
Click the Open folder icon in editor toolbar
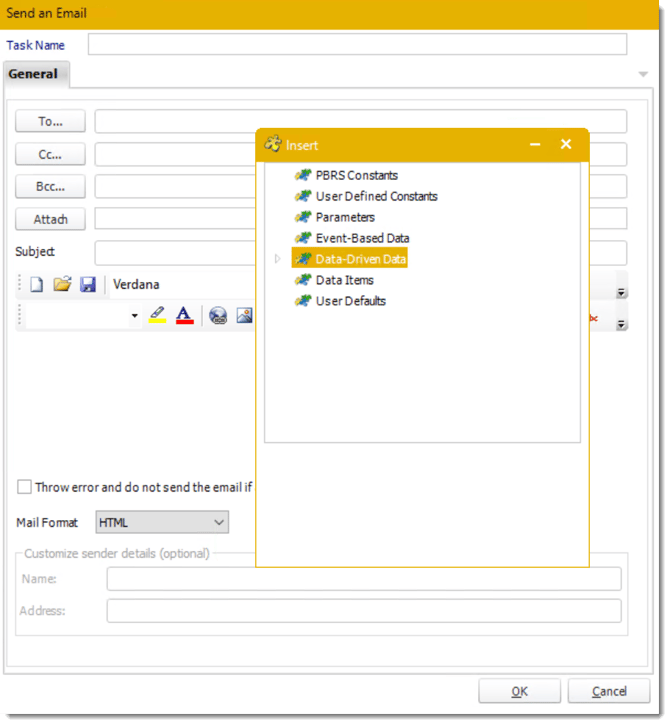pyautogui.click(x=62, y=284)
